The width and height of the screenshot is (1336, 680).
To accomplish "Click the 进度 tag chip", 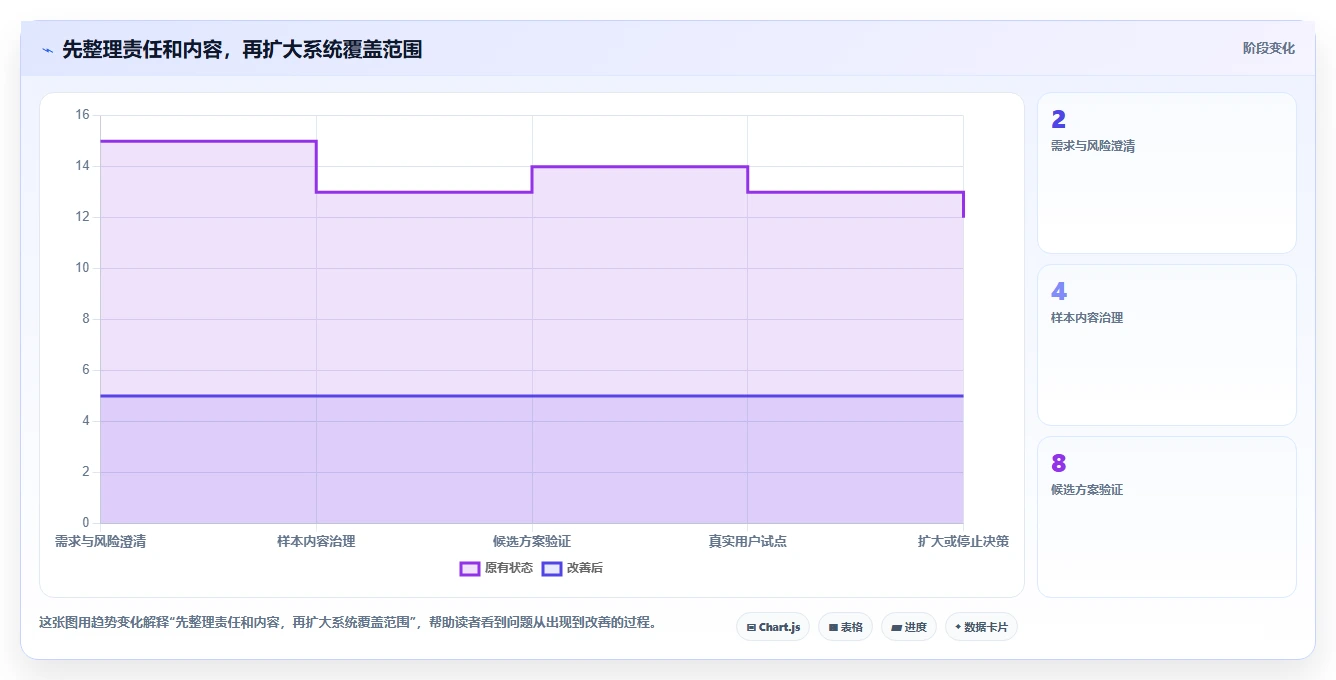I will pyautogui.click(x=909, y=627).
